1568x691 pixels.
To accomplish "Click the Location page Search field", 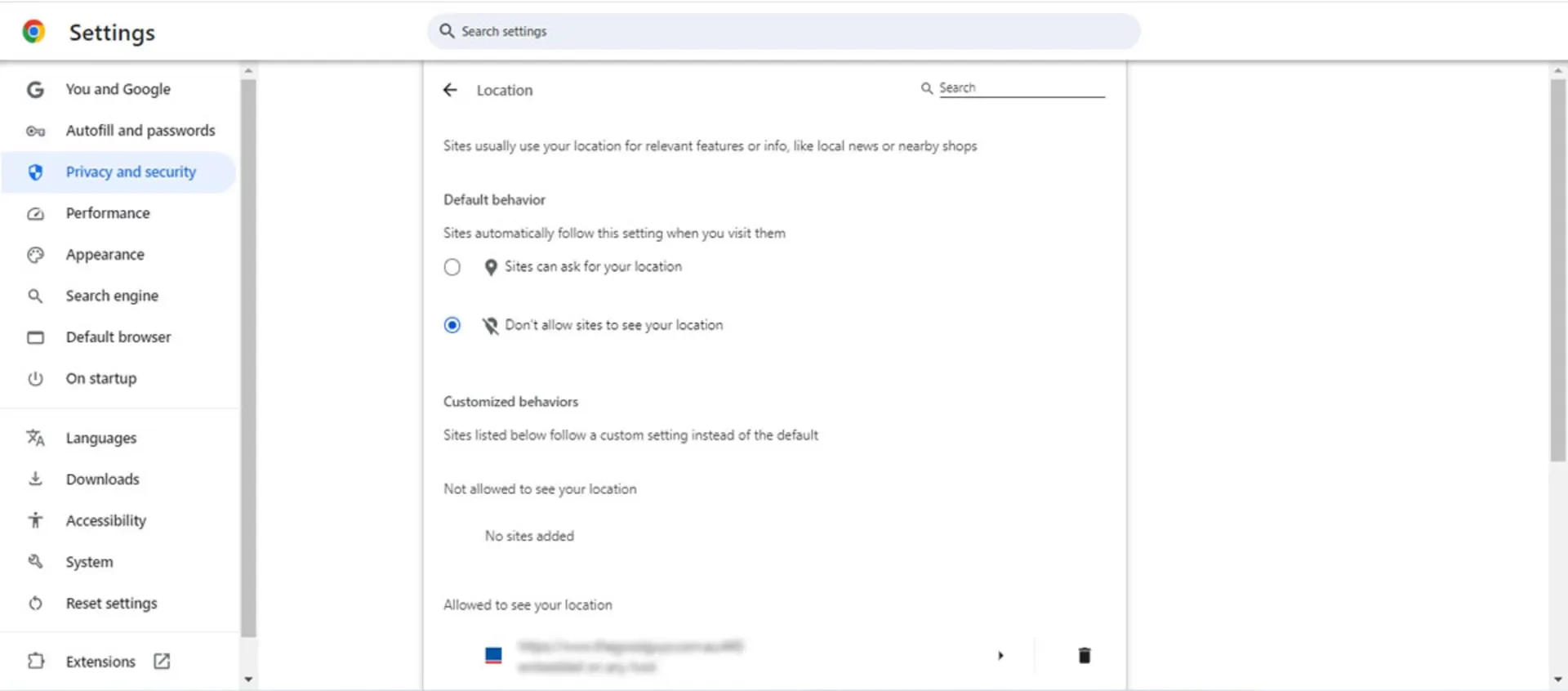I will click(1021, 88).
